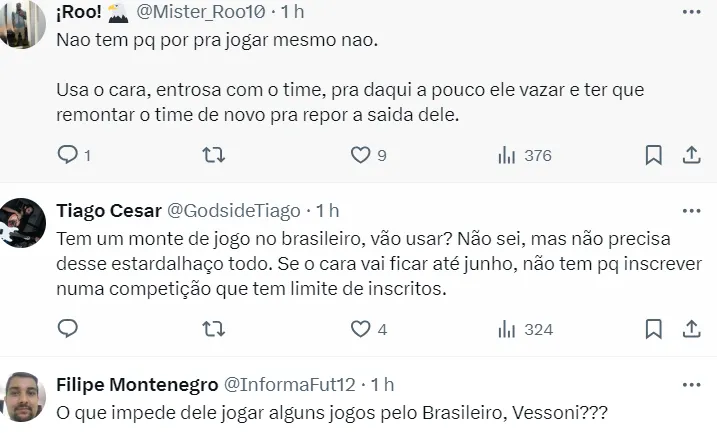Viewport: 717px width, 433px height.
Task: Click Tiago Cesar's profile avatar
Action: click(25, 223)
